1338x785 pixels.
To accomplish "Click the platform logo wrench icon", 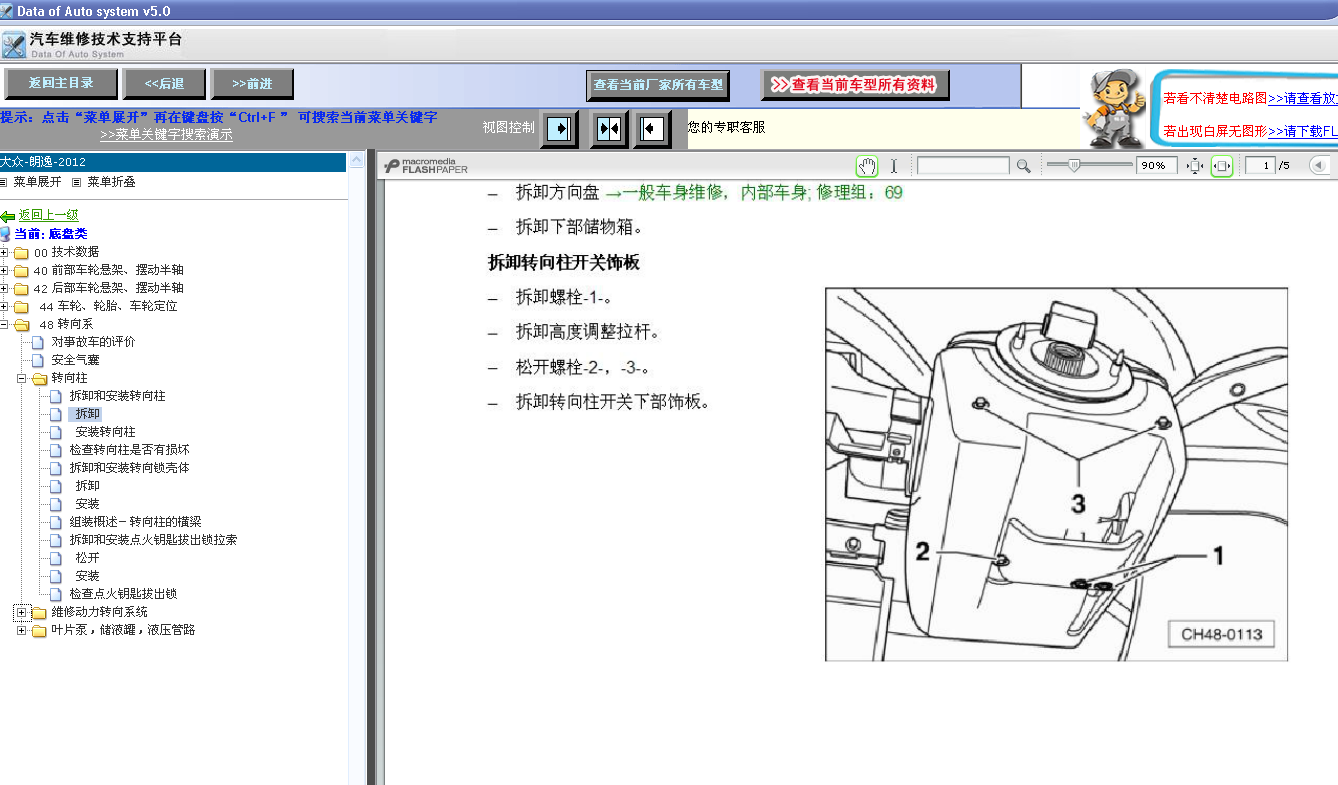I will point(14,46).
